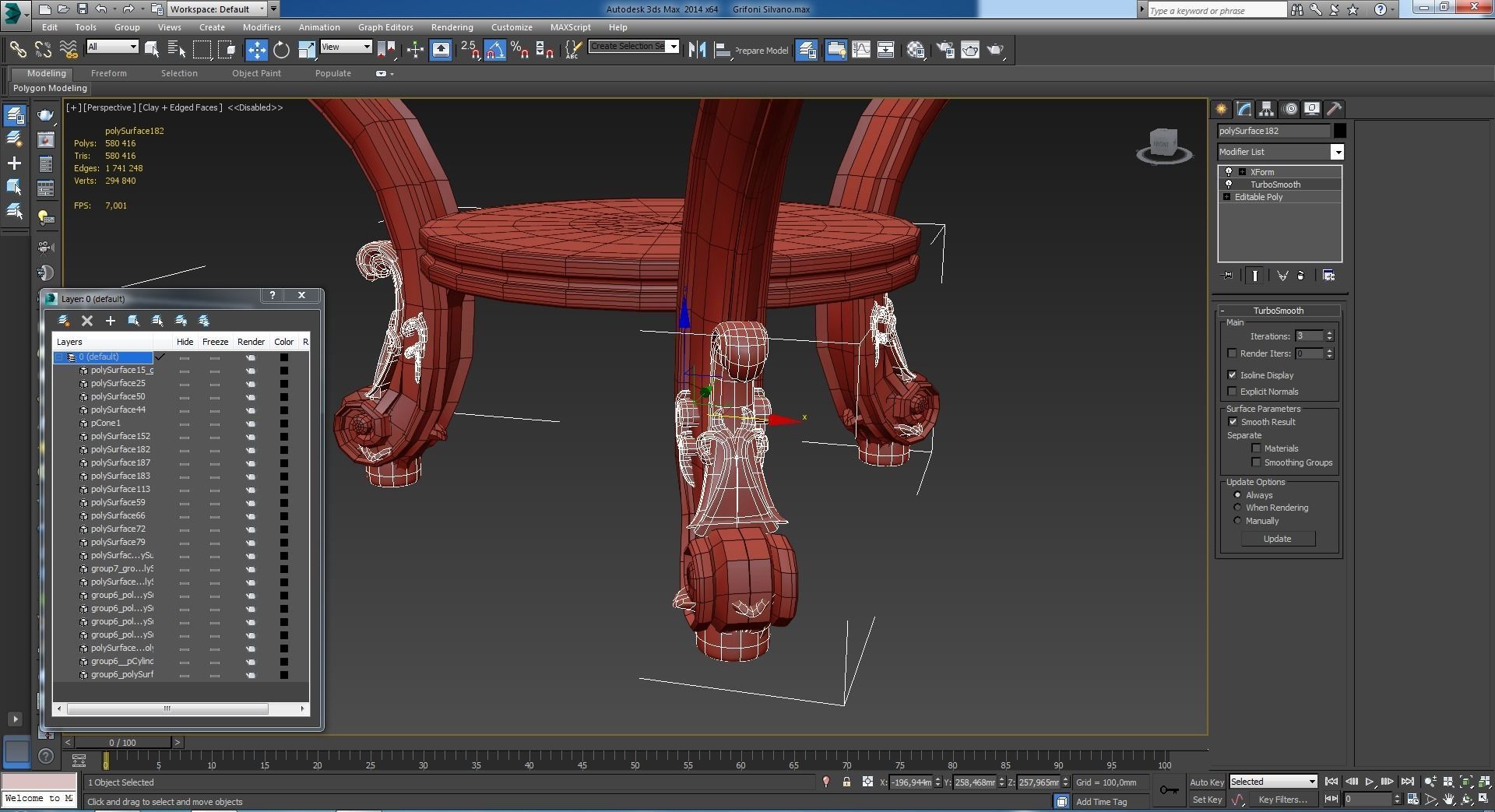The width and height of the screenshot is (1495, 812).
Task: Switch to the Freeform ribbon tab
Action: pos(108,73)
